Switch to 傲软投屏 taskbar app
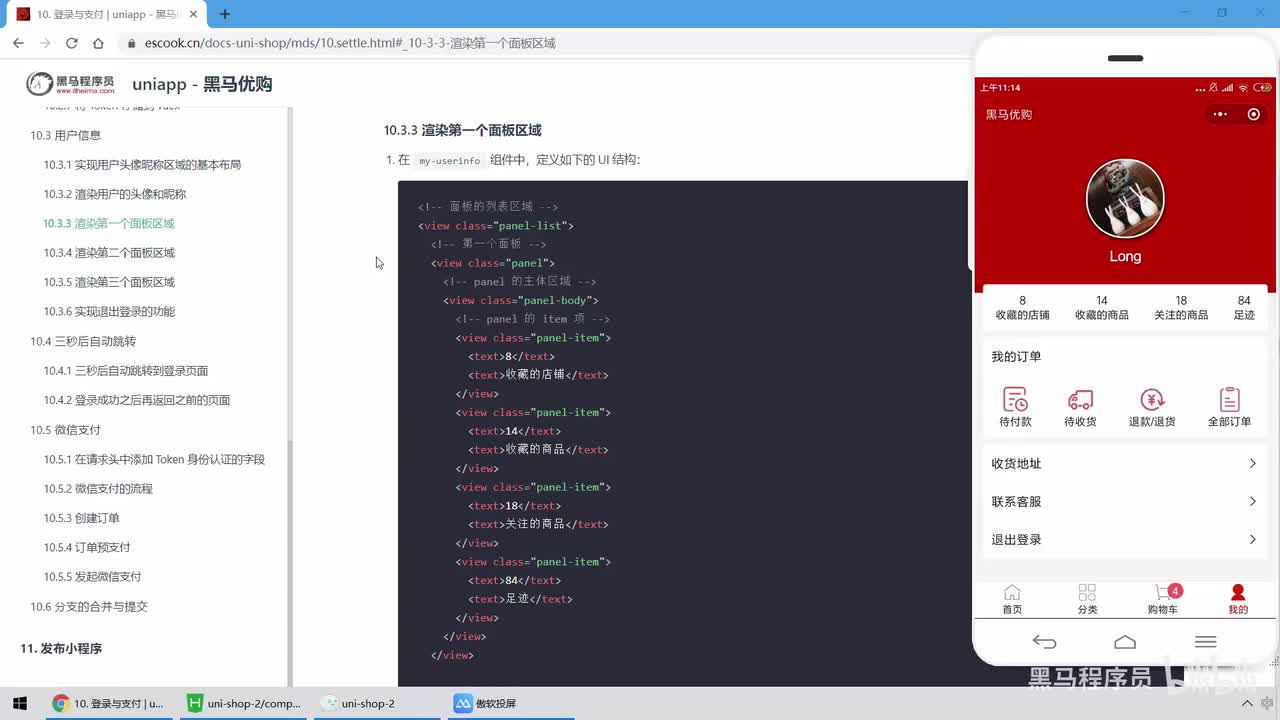The image size is (1280, 720). [x=510, y=704]
